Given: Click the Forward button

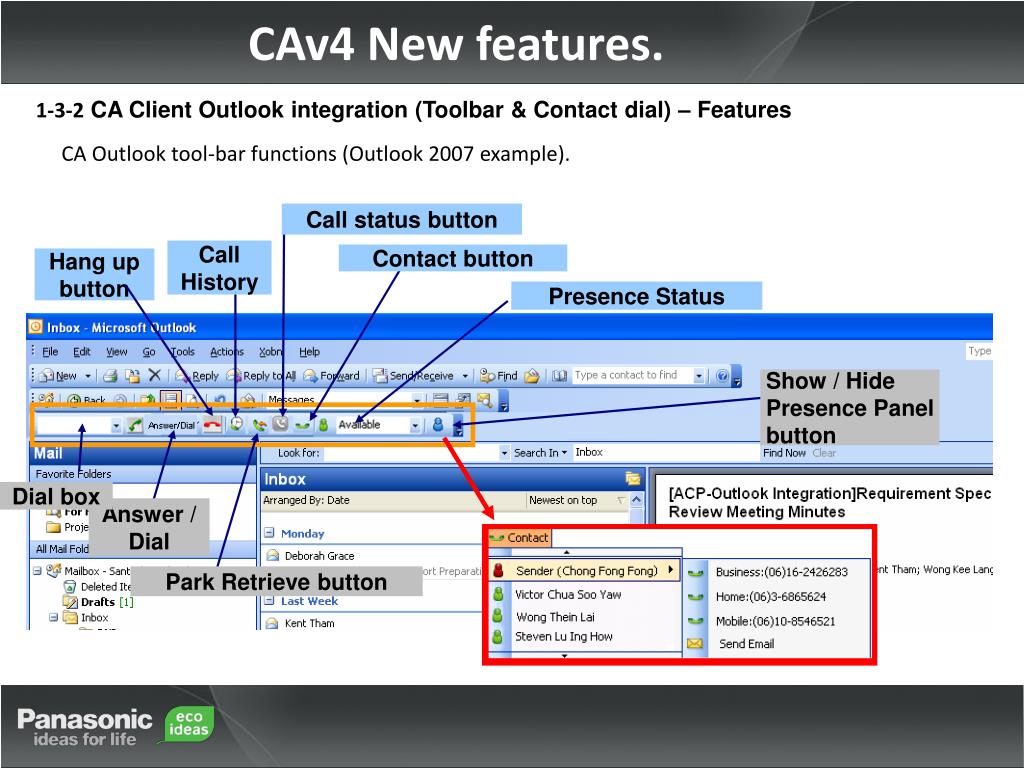Looking at the screenshot, I should [x=332, y=376].
